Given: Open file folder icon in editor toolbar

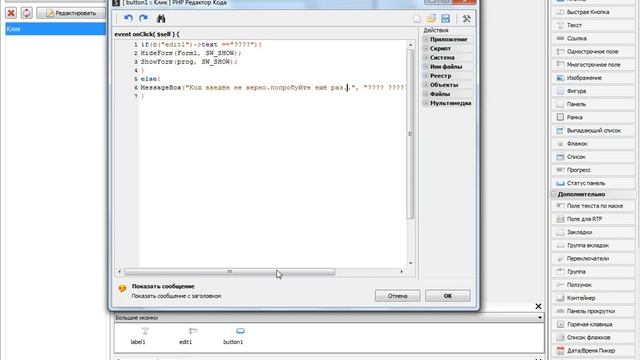Looking at the screenshot, I should pos(431,19).
